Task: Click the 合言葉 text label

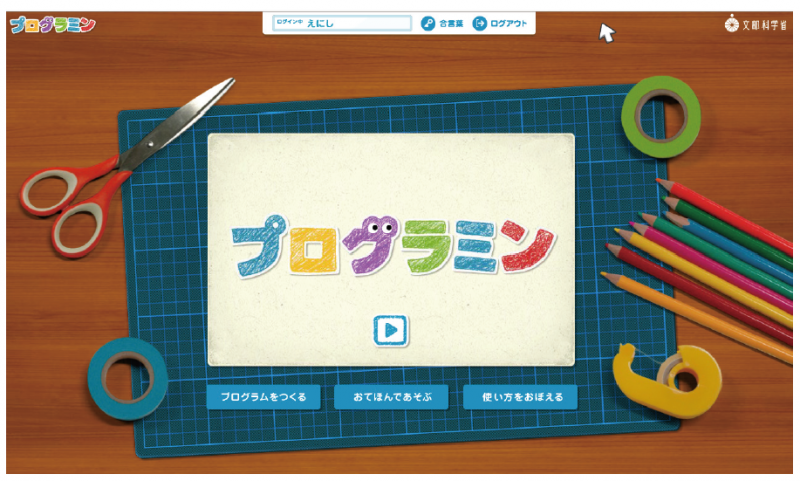Action: point(451,23)
